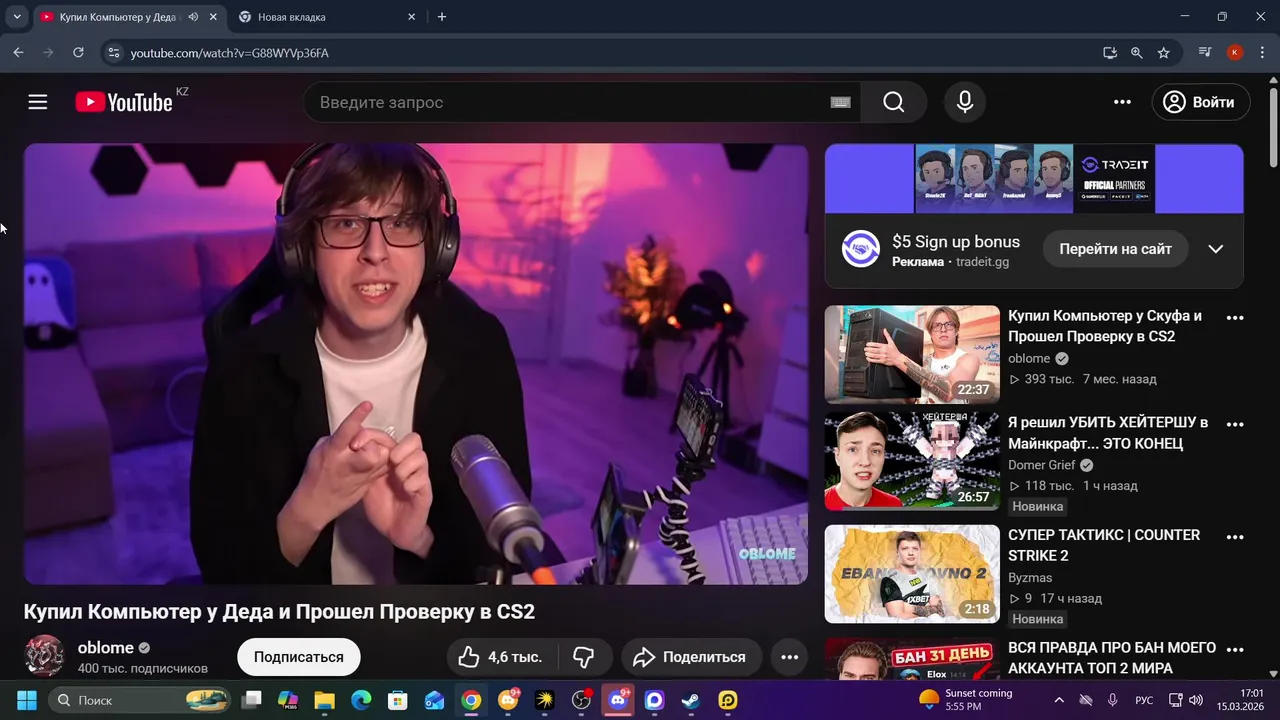Dislike the video with thumbs-down
This screenshot has height=720, width=1280.
coord(584,657)
